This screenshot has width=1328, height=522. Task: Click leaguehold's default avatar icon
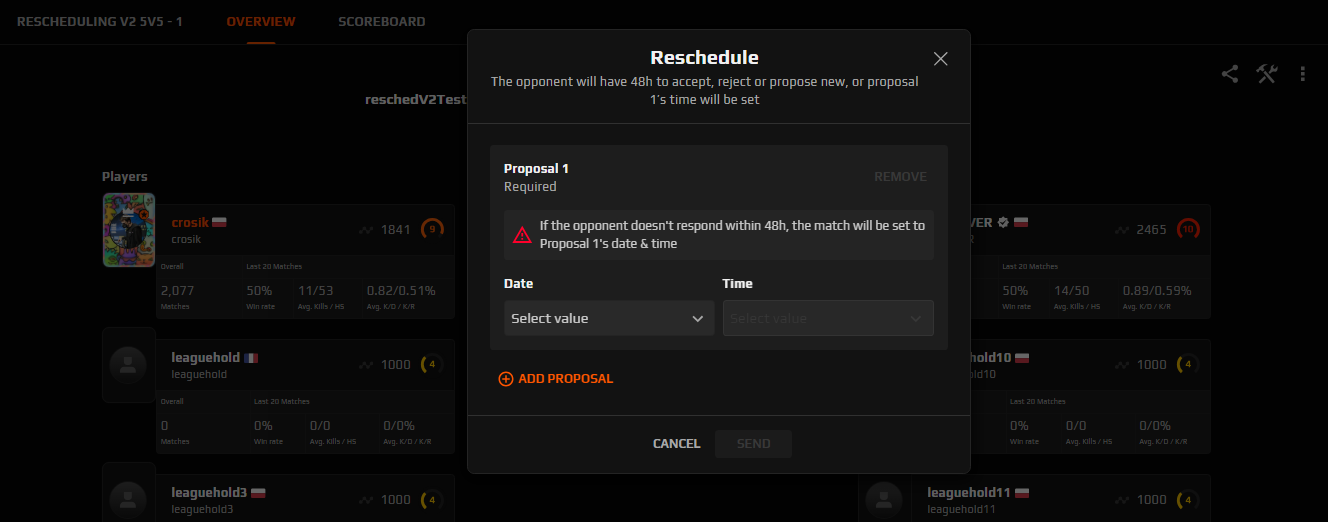[128, 365]
